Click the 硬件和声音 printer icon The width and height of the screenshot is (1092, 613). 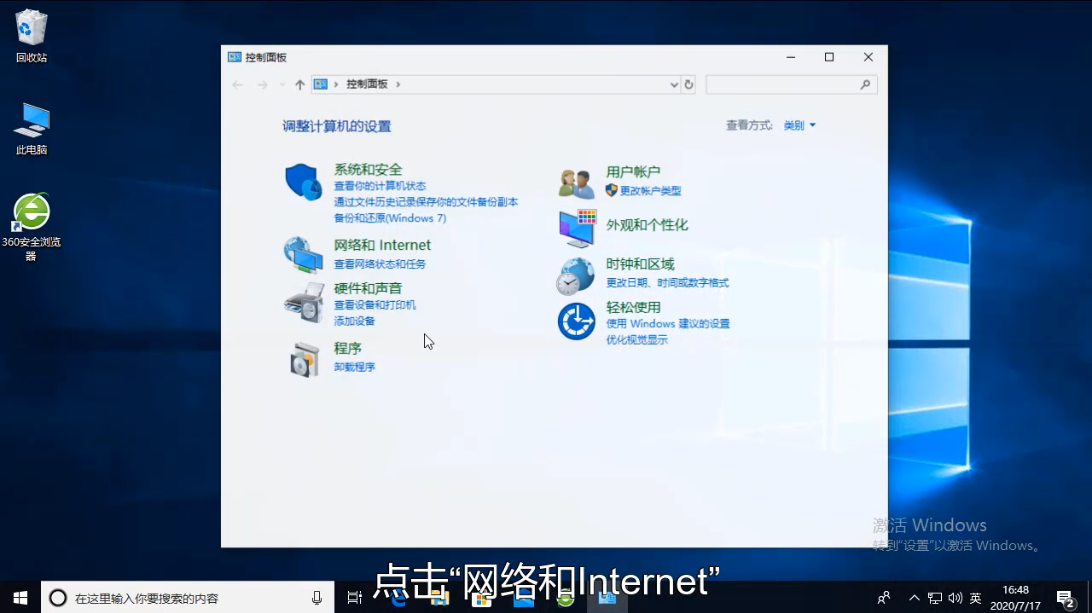click(x=303, y=301)
